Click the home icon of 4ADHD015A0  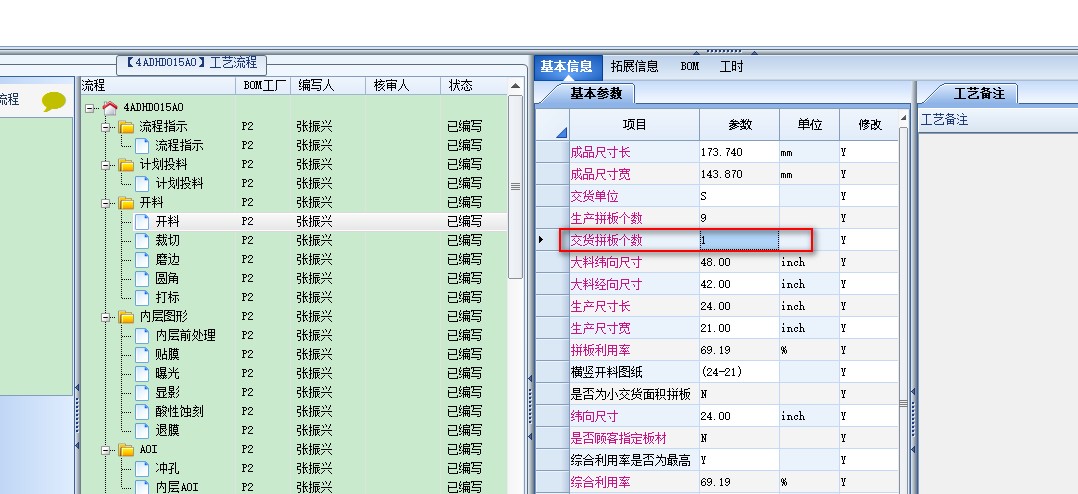[x=110, y=107]
